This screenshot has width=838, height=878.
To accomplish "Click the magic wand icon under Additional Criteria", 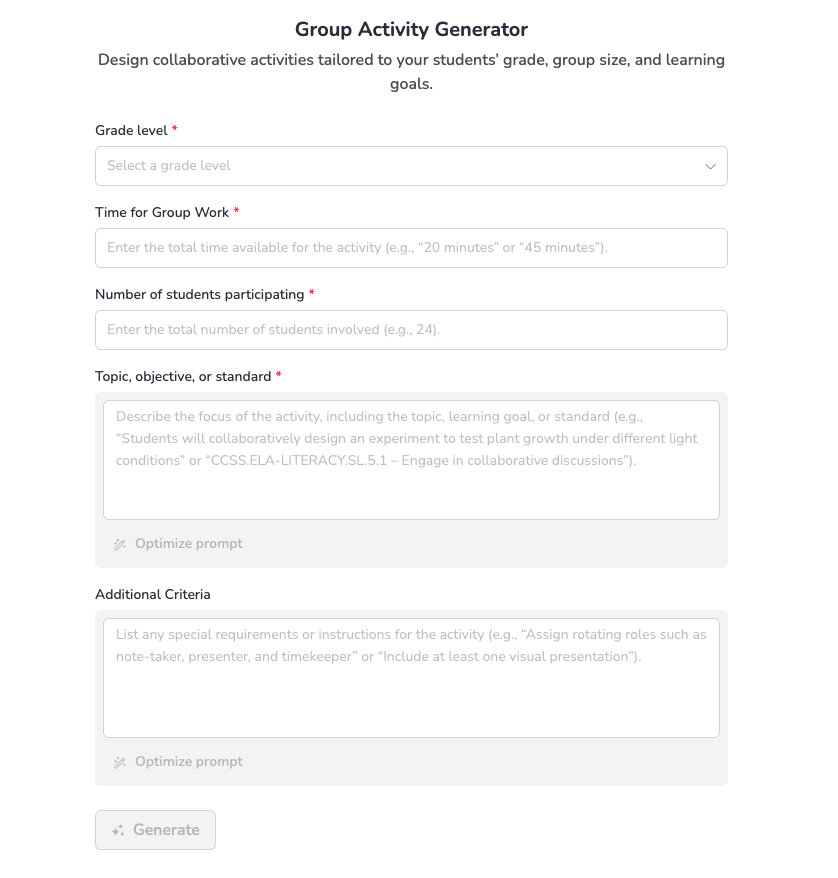I will (x=120, y=762).
